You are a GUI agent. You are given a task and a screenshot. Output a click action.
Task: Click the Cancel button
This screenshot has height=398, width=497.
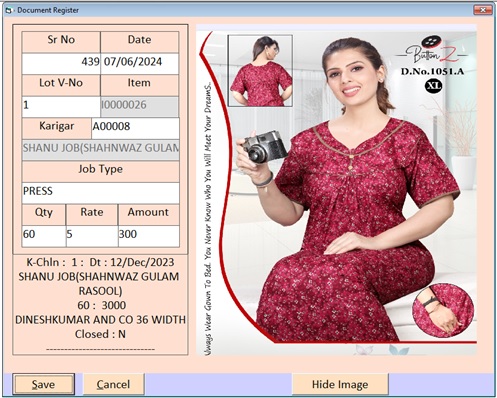pos(113,384)
